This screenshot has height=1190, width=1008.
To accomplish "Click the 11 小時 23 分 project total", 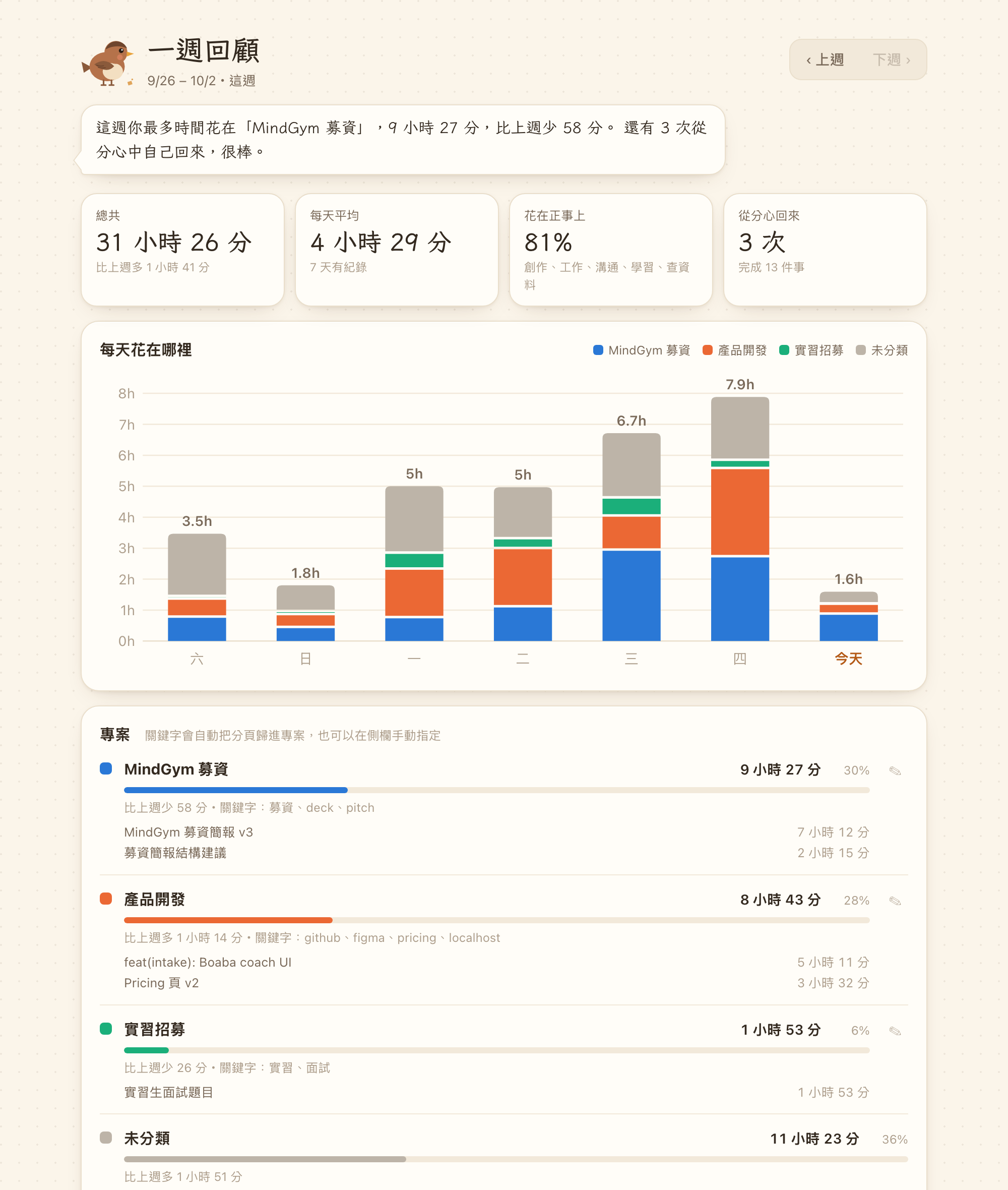I will [814, 1139].
